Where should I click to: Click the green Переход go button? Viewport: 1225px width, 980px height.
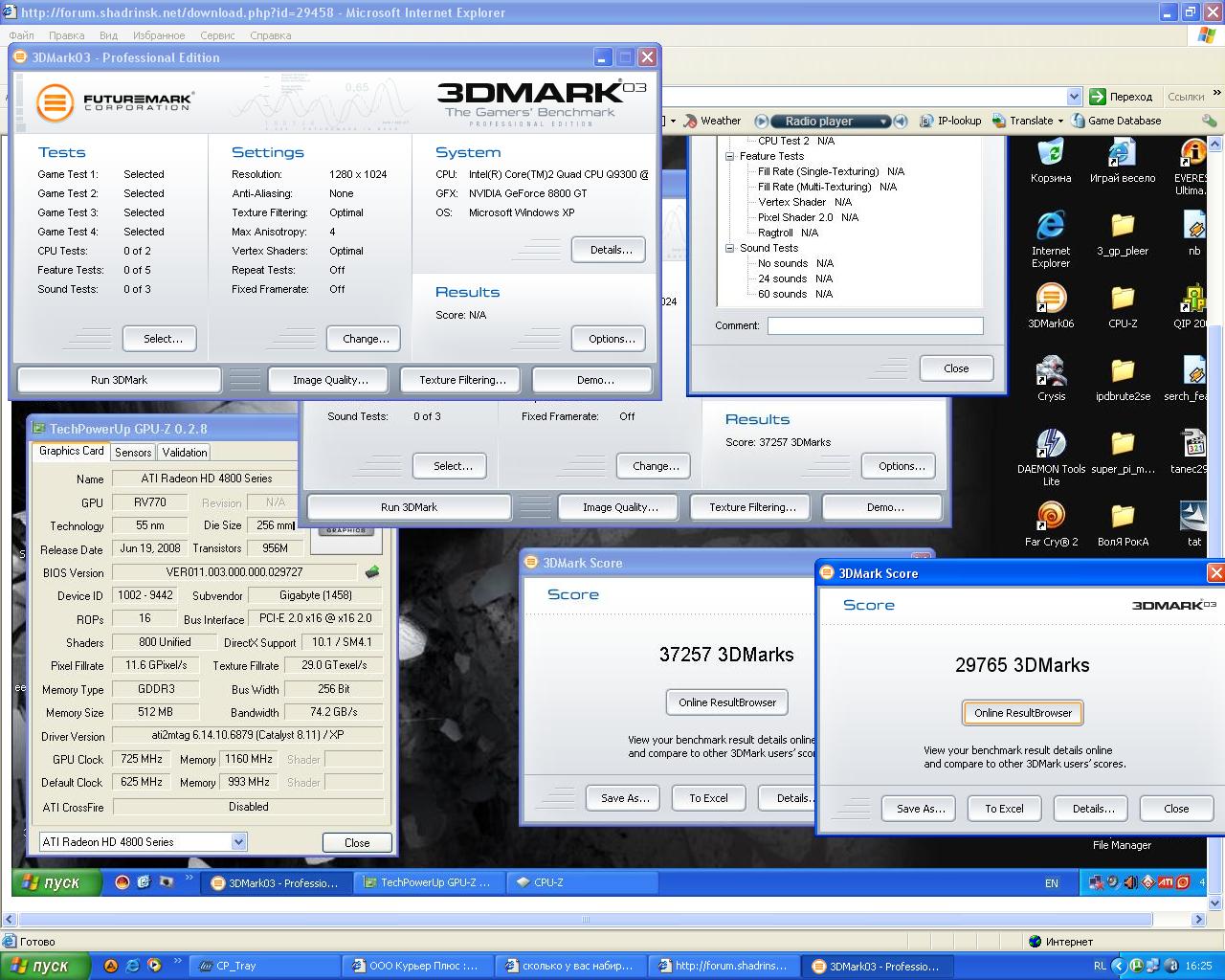[1123, 97]
